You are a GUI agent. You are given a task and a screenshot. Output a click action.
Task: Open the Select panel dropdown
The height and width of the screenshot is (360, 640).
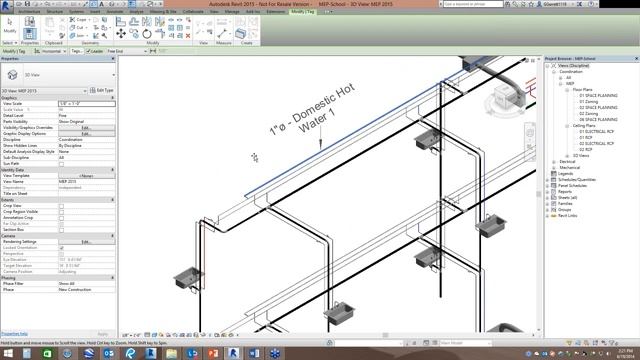(10, 43)
